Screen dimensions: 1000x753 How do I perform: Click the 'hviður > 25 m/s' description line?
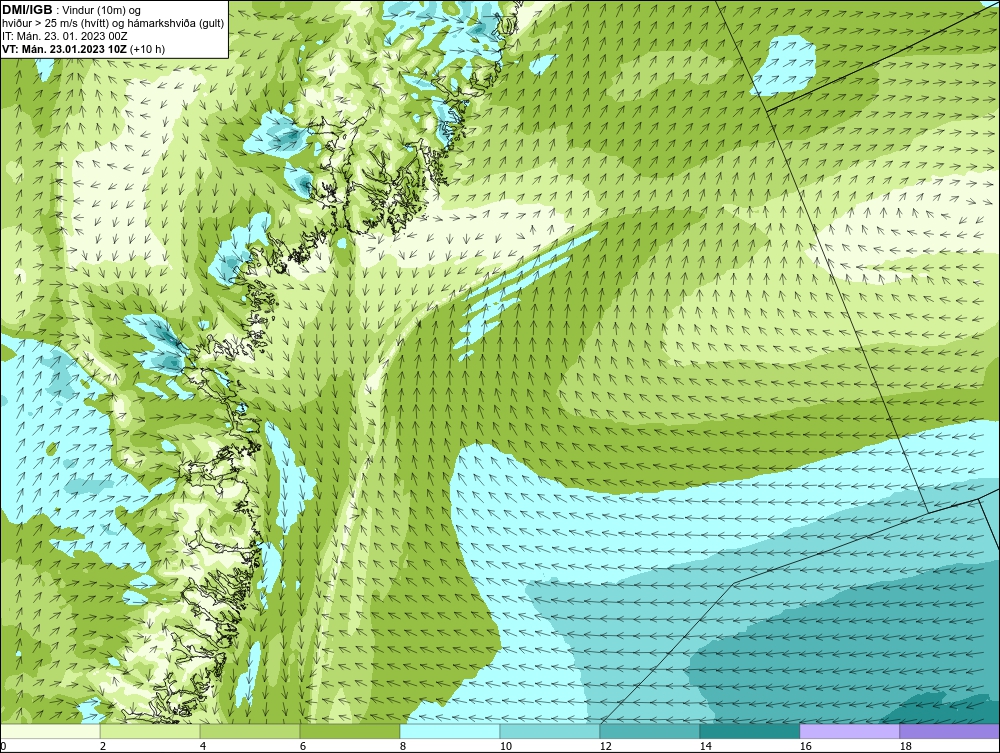point(112,23)
